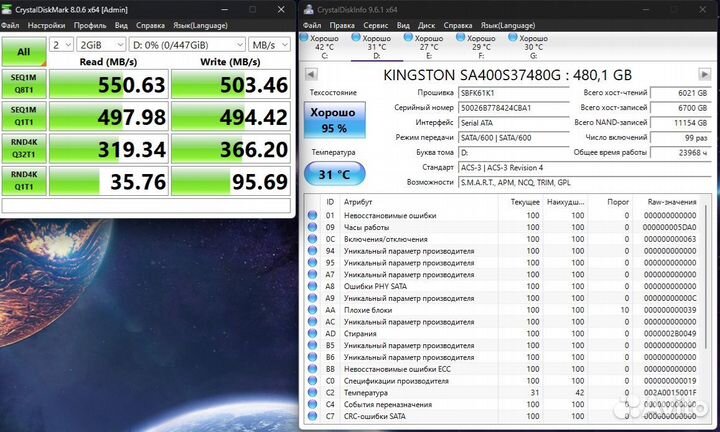Click the SATA/600 transfer mode field
Viewport: 720px width, 432px height.
pos(513,137)
